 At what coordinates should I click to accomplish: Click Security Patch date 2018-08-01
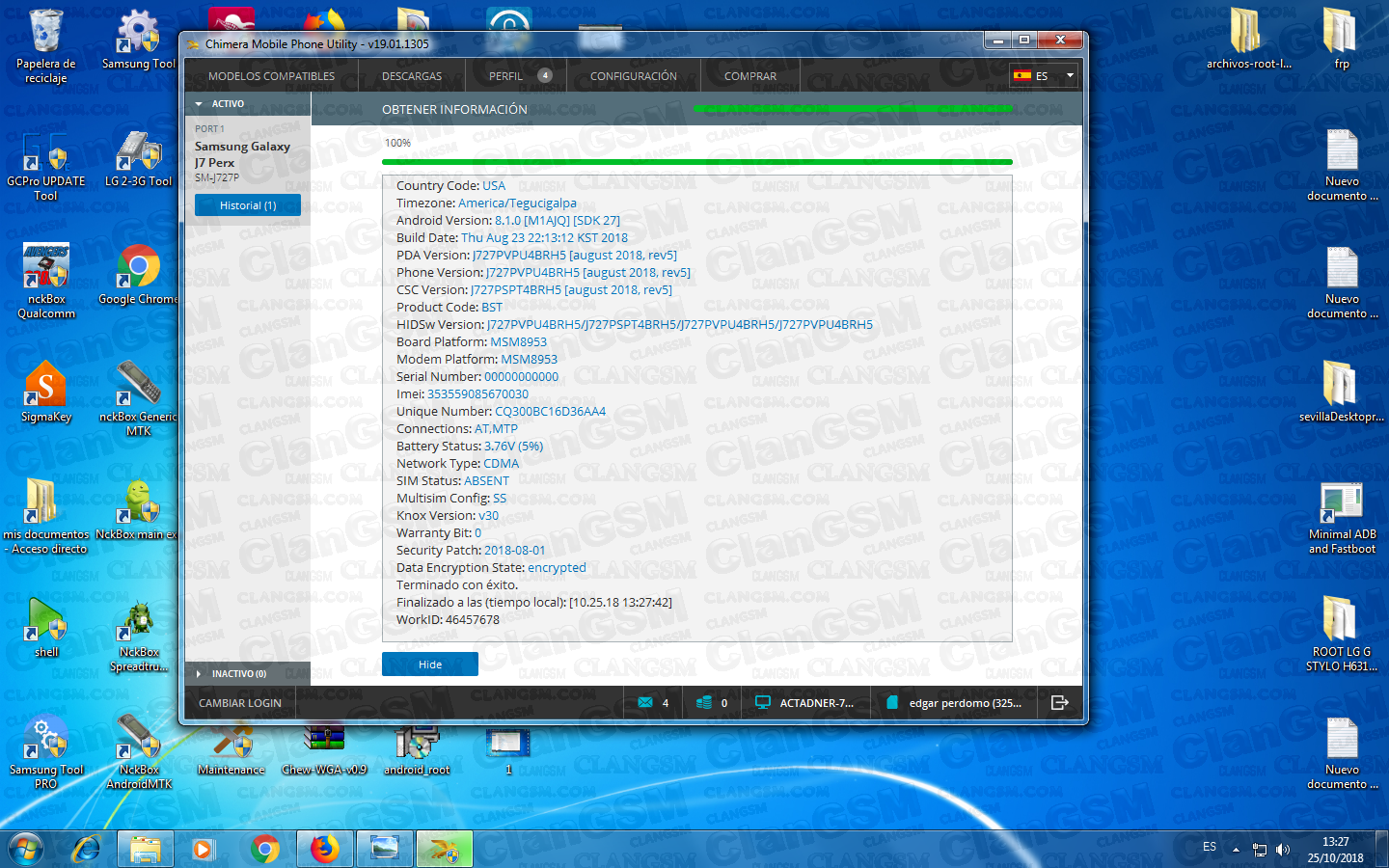(514, 550)
